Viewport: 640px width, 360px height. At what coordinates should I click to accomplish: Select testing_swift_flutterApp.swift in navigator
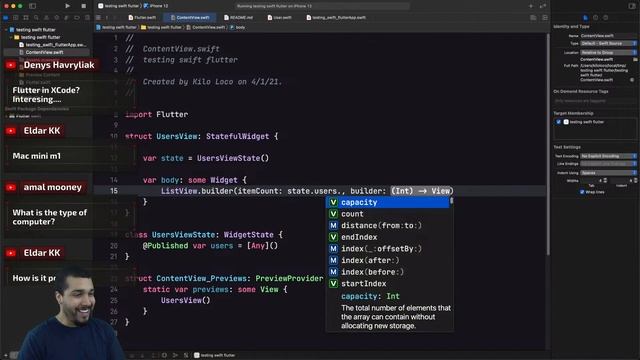52,45
